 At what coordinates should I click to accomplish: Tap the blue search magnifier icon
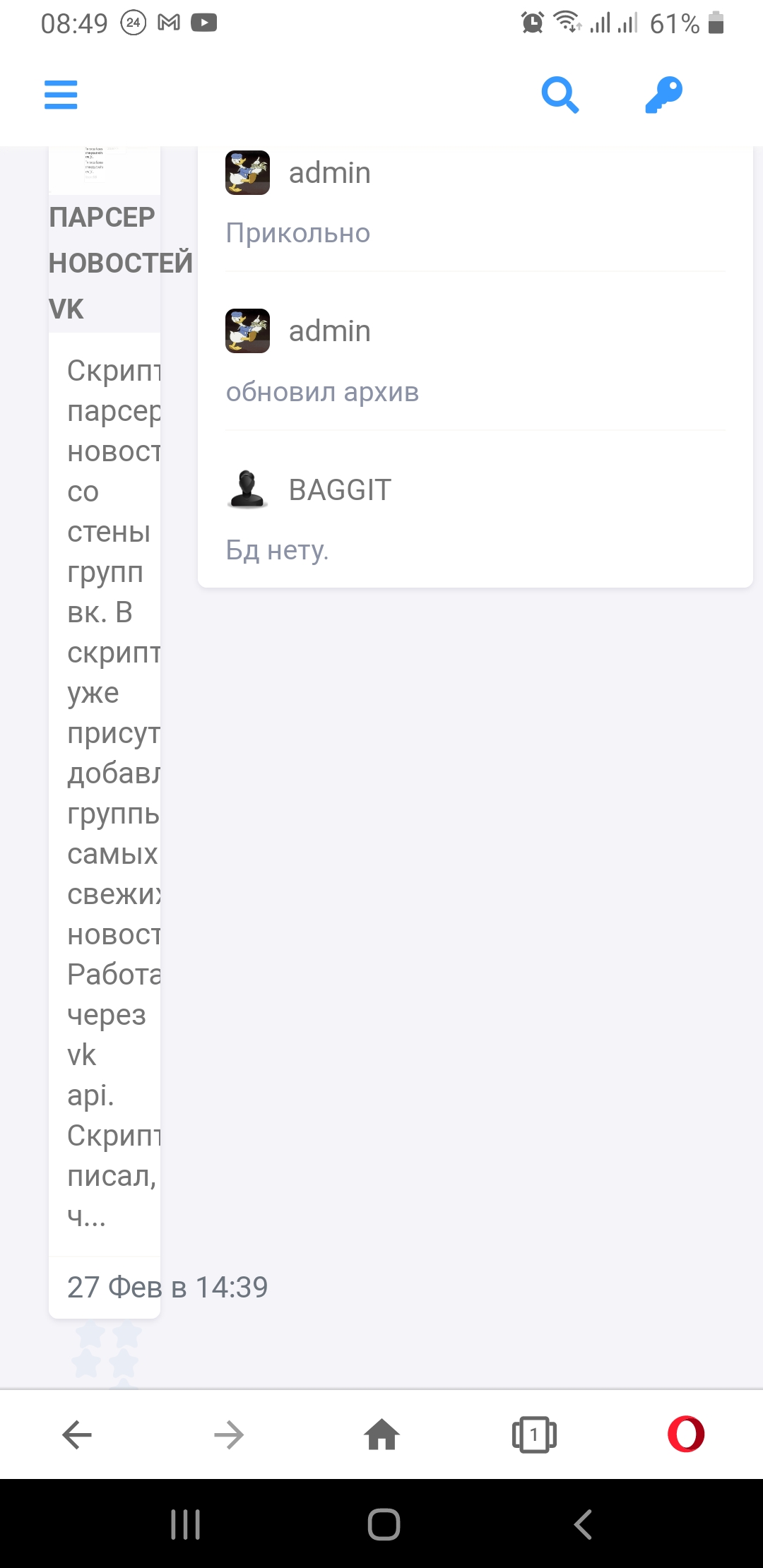(560, 95)
